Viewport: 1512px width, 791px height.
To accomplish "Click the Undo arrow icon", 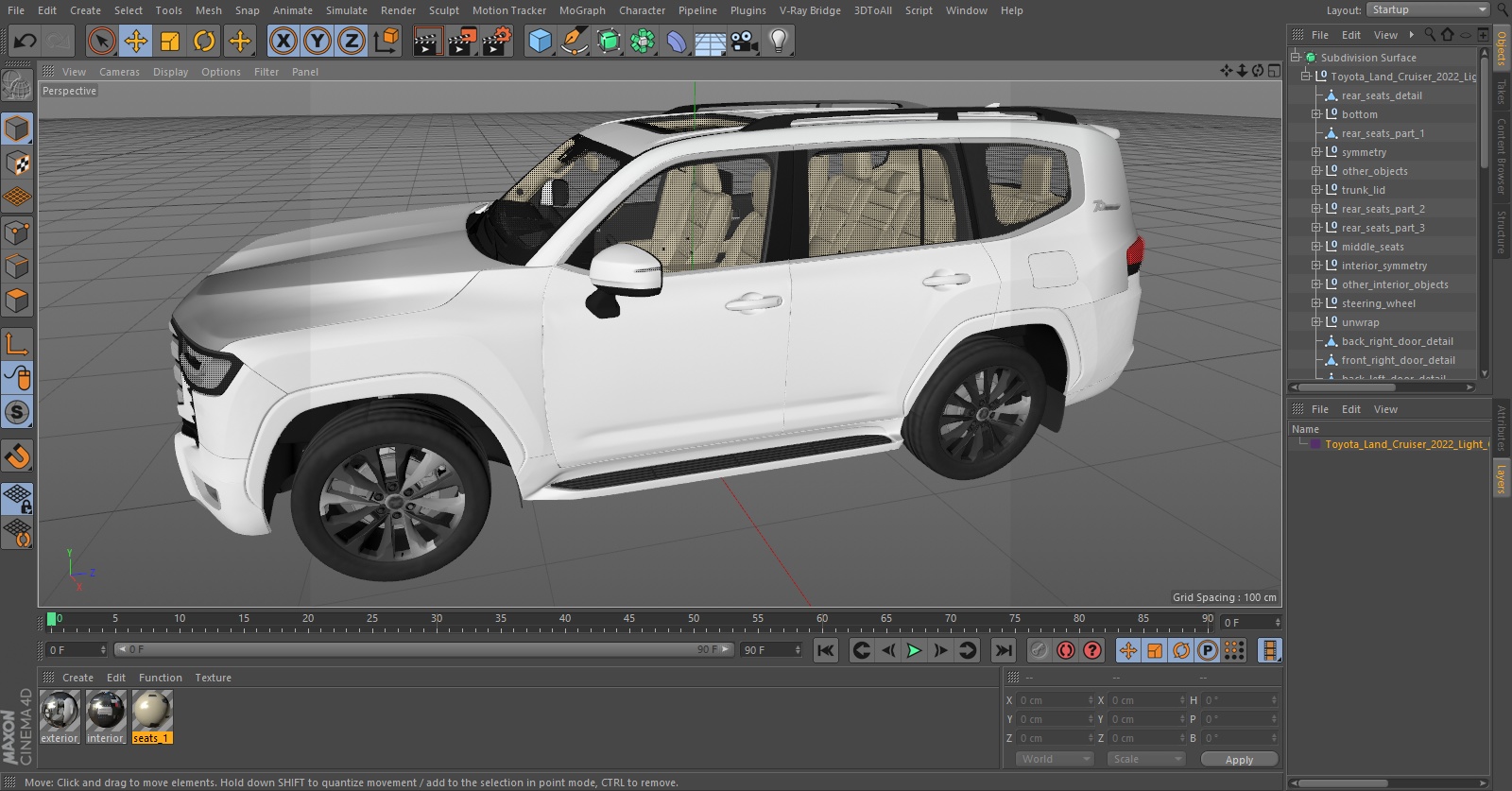I will pos(25,41).
